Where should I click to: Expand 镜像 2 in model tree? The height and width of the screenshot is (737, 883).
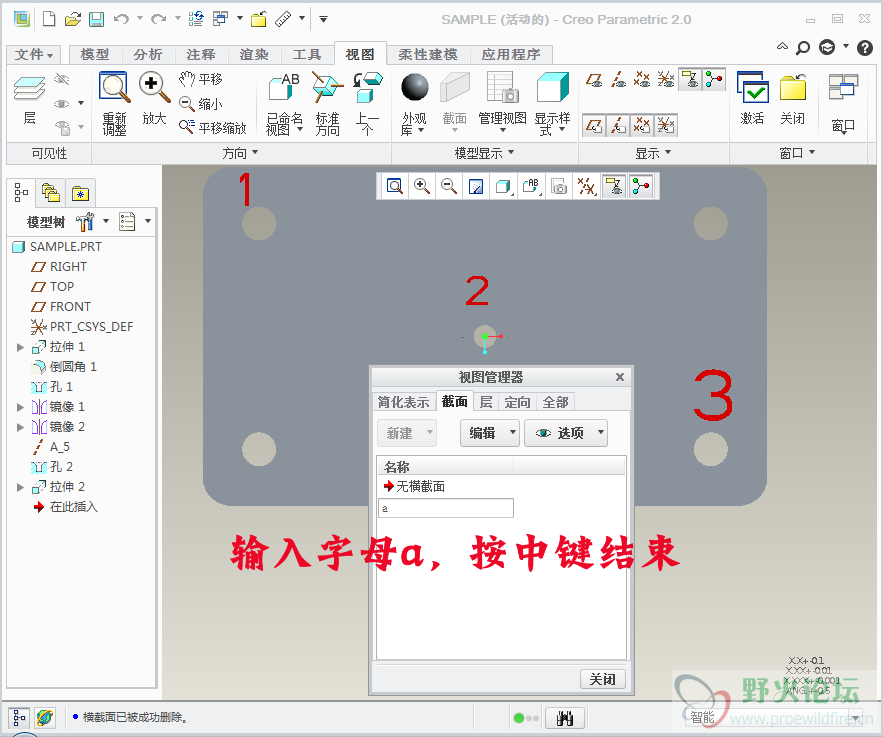click(x=20, y=427)
